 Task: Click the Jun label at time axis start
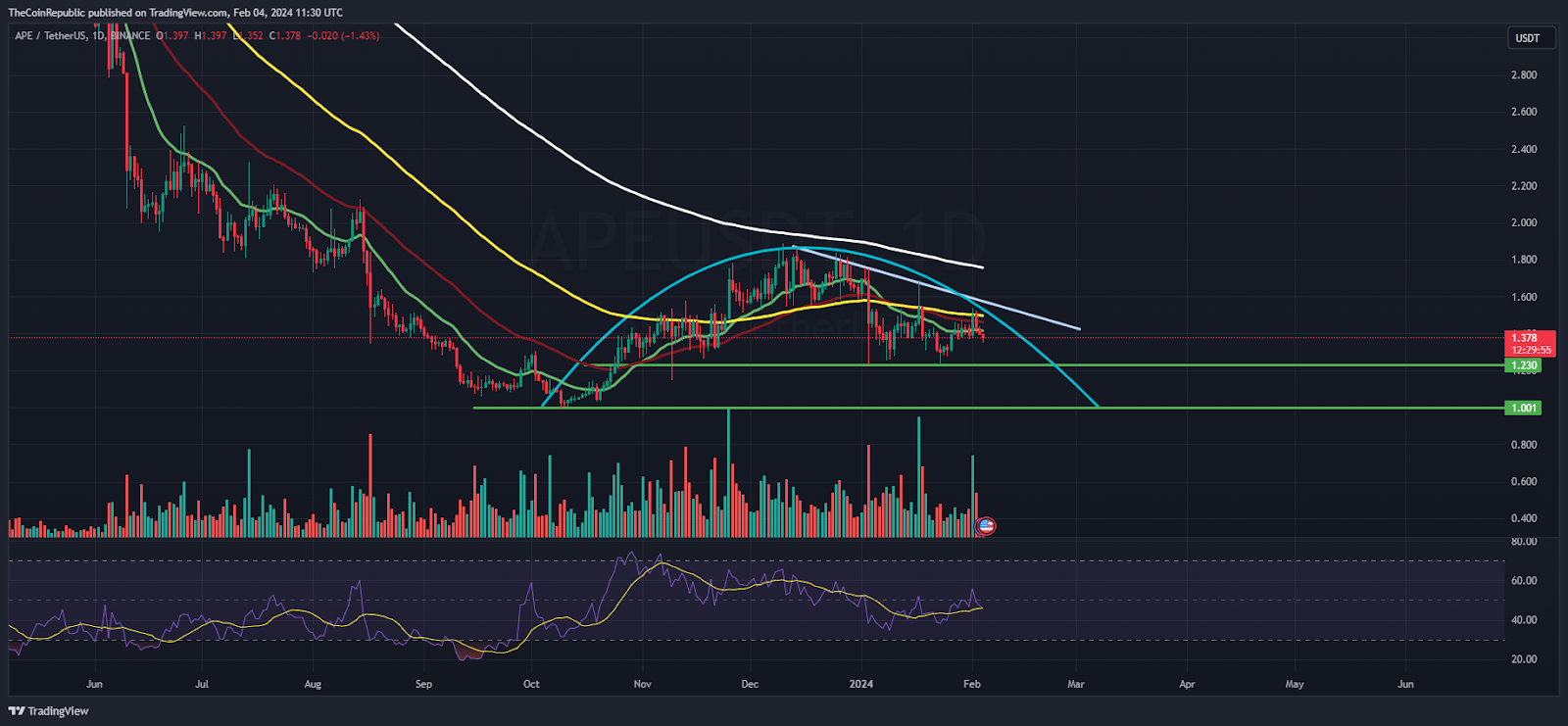pyautogui.click(x=94, y=684)
